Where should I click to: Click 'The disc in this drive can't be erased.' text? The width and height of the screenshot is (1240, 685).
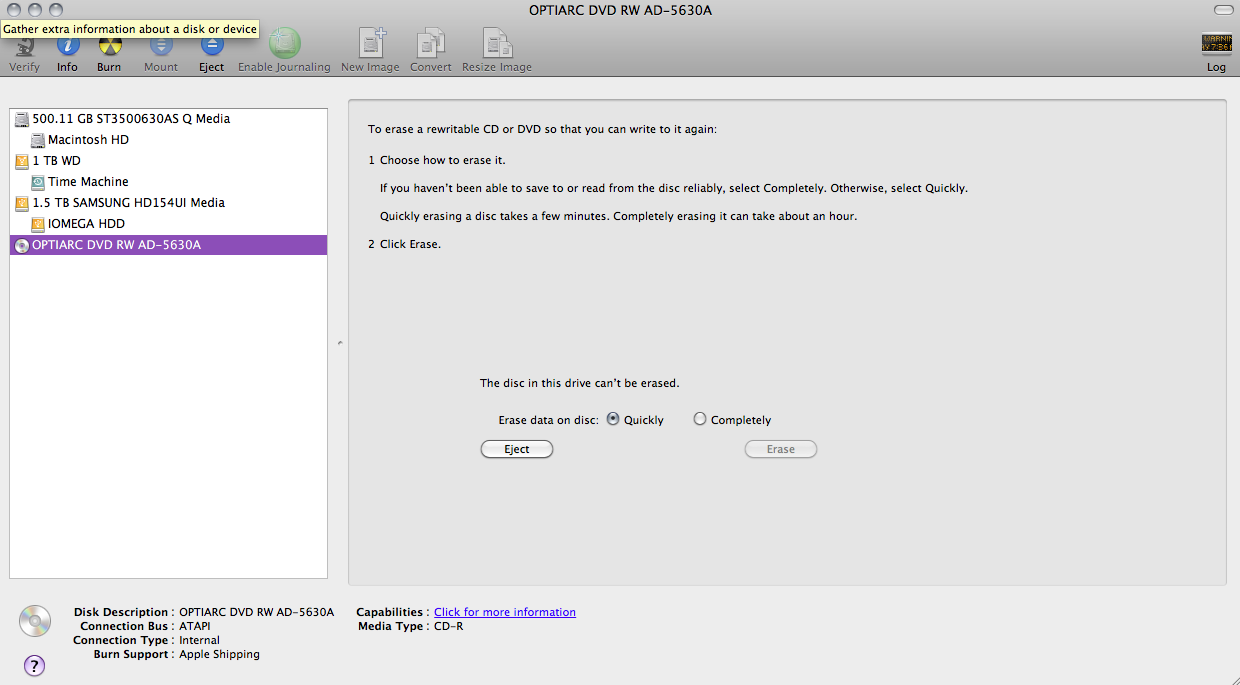point(580,383)
